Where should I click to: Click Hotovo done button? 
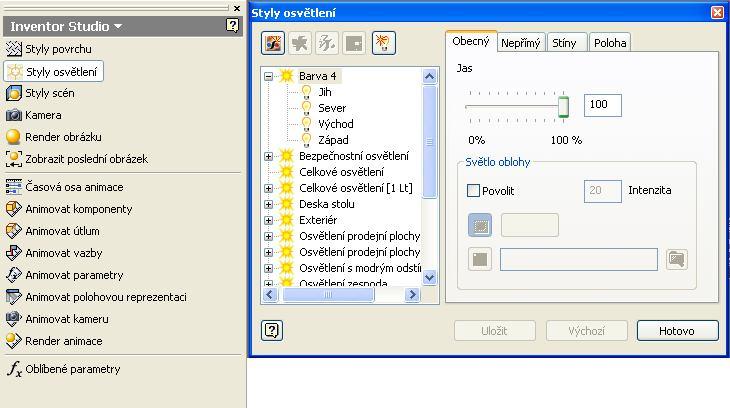(677, 331)
